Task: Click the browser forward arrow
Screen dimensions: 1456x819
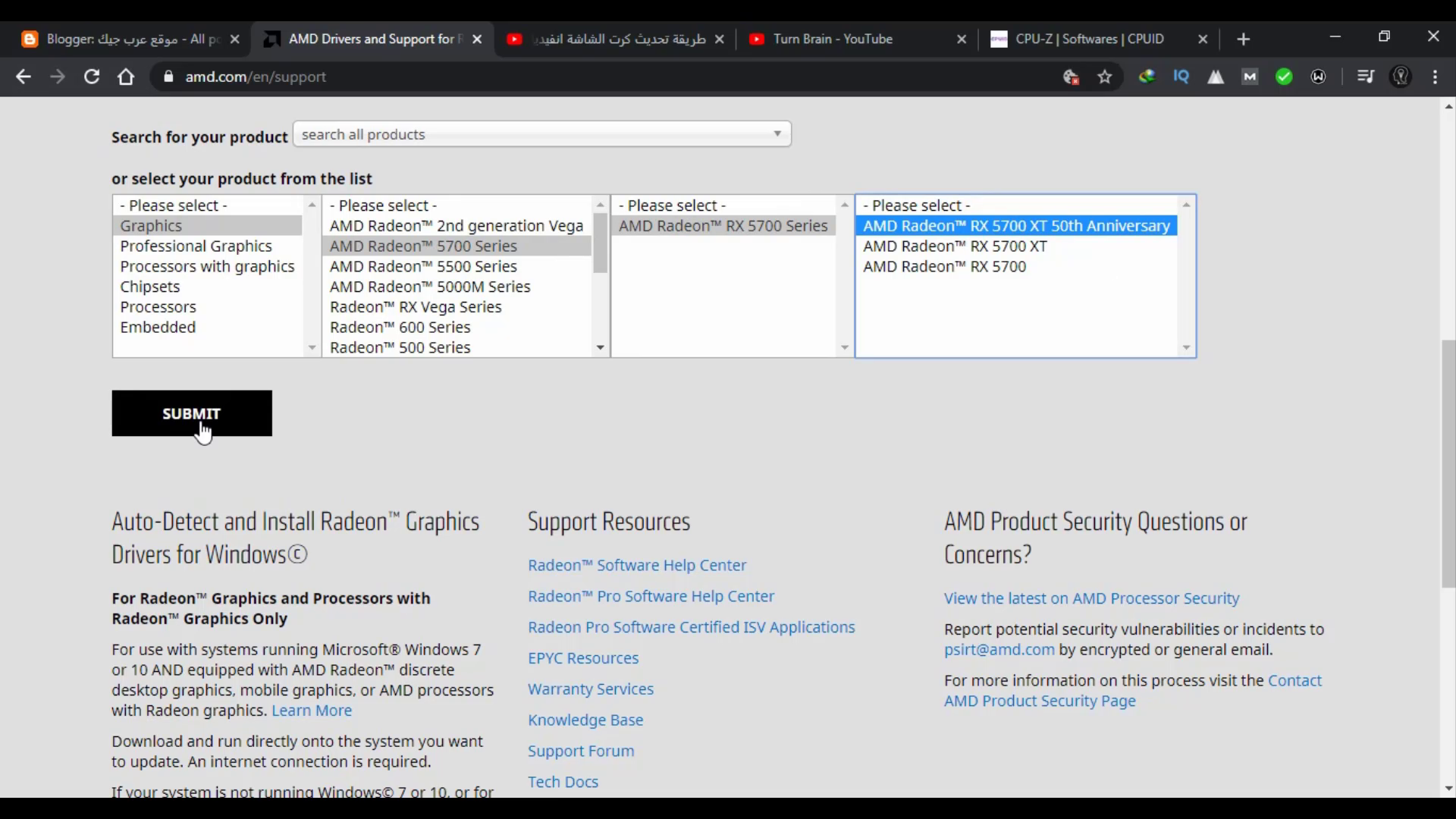Action: 58,77
